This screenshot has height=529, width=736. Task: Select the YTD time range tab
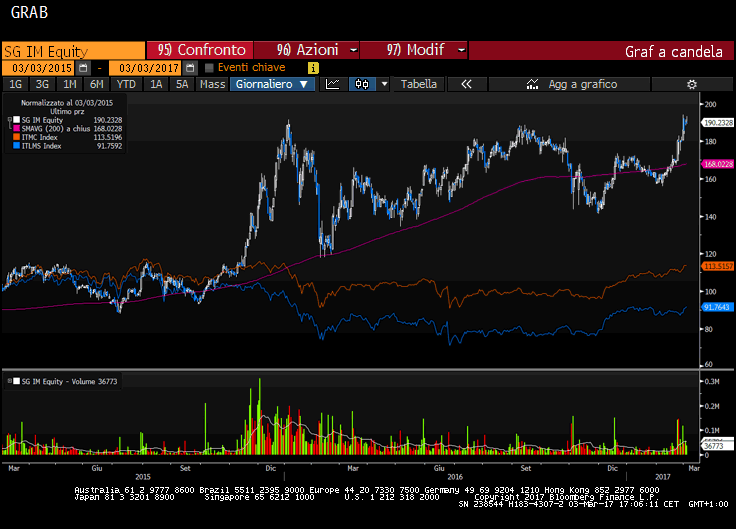126,84
